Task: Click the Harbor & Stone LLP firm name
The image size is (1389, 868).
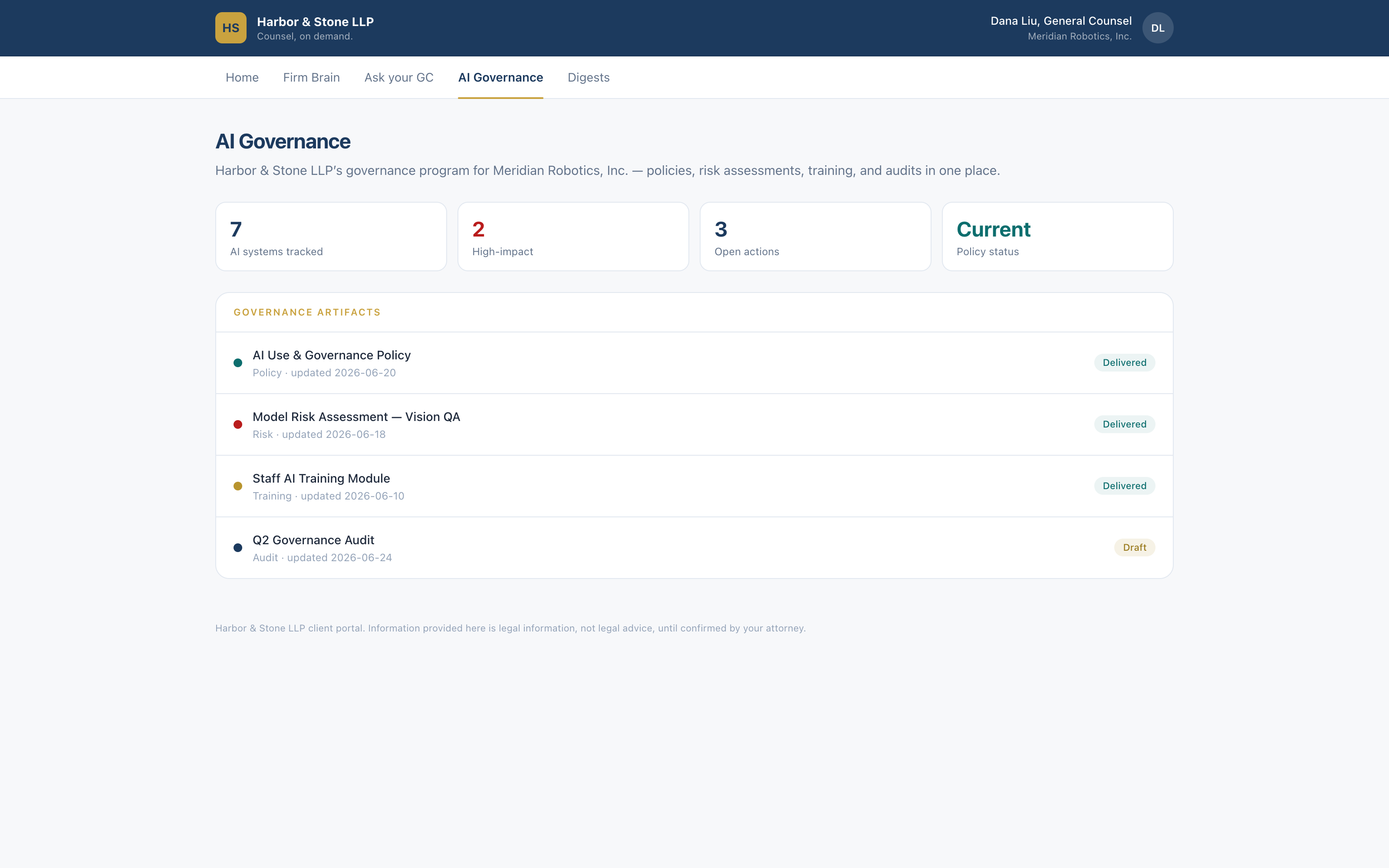Action: 315,22
